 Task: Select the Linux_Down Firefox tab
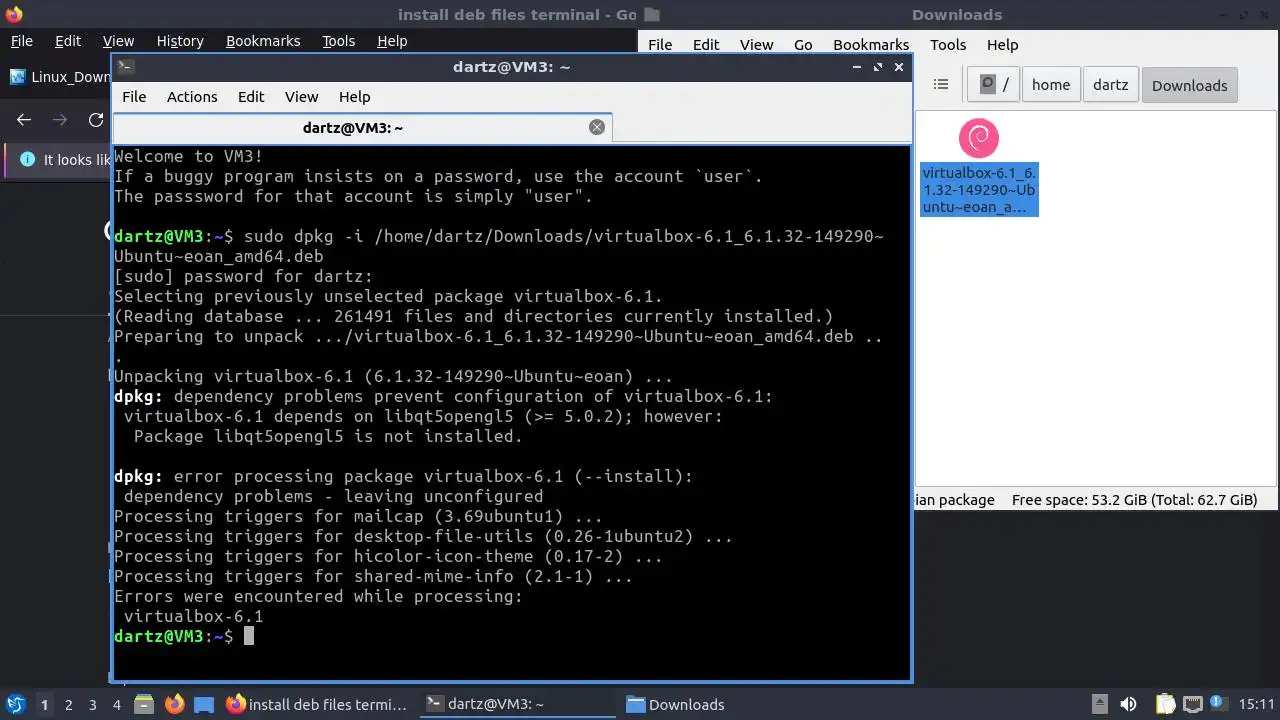60,77
